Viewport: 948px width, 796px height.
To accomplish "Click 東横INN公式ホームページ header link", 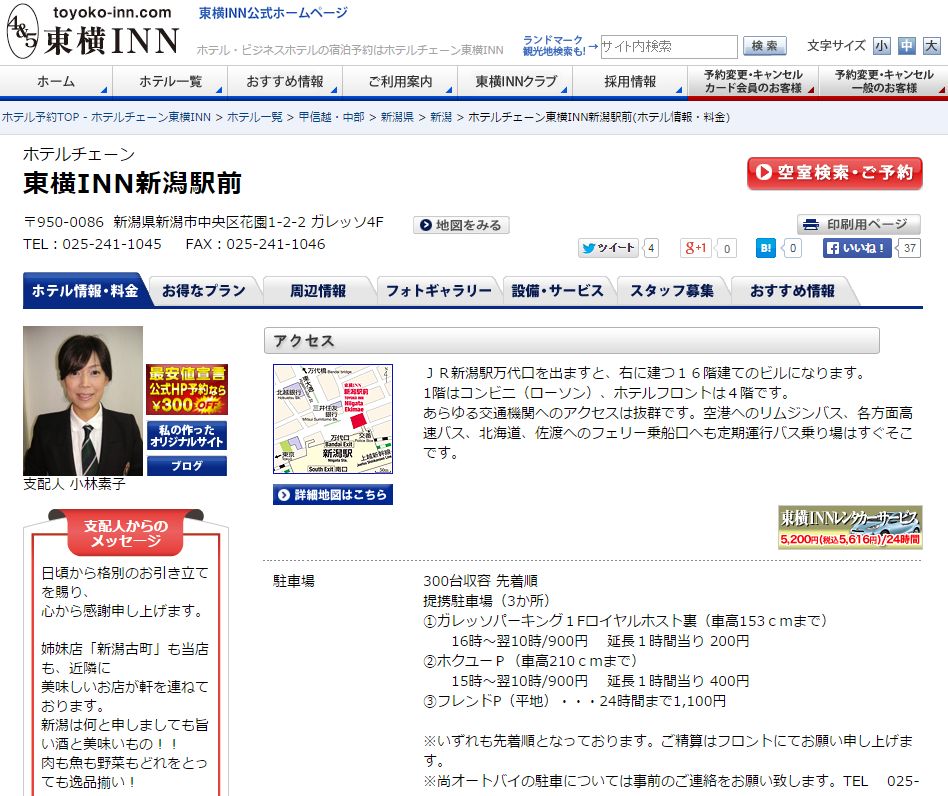I will (x=273, y=13).
